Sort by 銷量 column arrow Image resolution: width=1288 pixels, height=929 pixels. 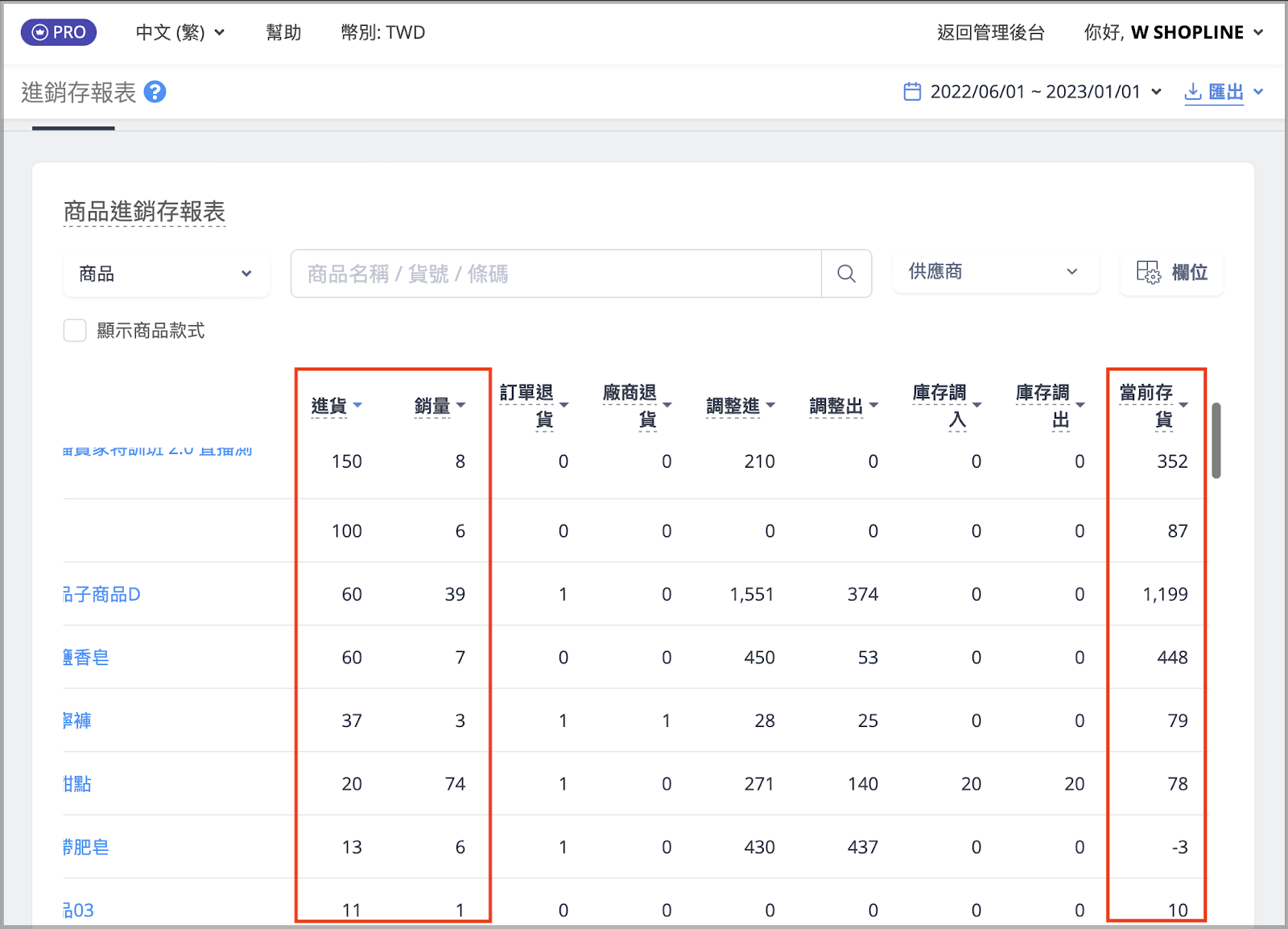[460, 405]
